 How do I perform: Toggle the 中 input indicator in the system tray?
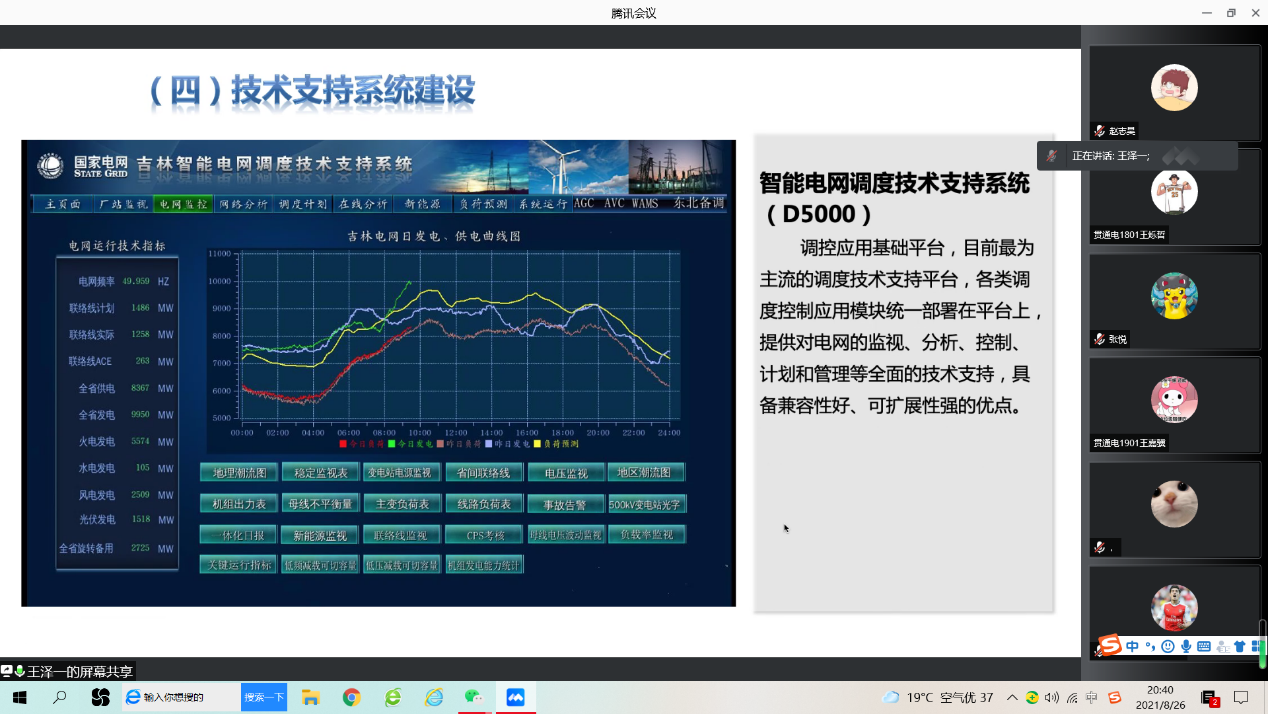click(x=1092, y=697)
